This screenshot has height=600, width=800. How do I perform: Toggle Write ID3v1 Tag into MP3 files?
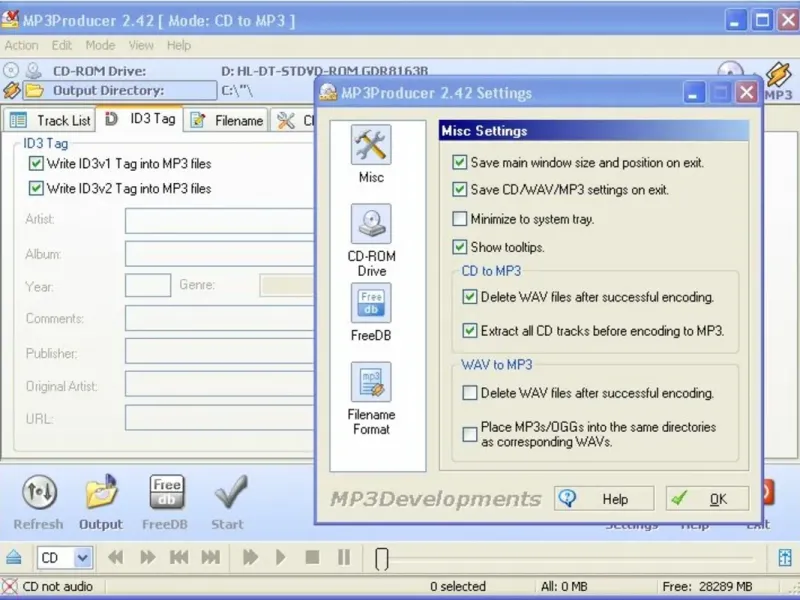coord(36,163)
